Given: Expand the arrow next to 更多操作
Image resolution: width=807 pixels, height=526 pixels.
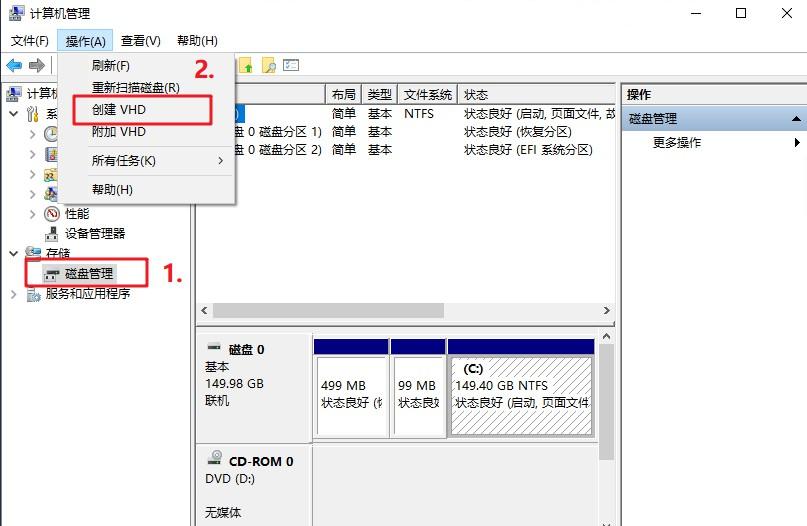Looking at the screenshot, I should point(797,143).
